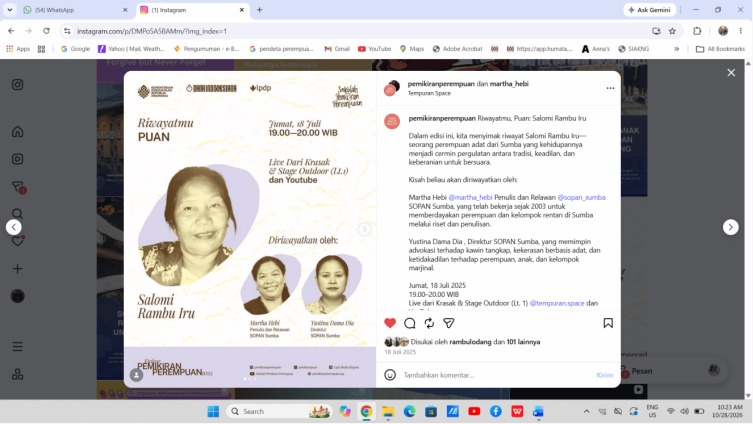Screen dimensions: 753x424
Task: Open the Adobe Acrobat bookmark
Action: 458,48
